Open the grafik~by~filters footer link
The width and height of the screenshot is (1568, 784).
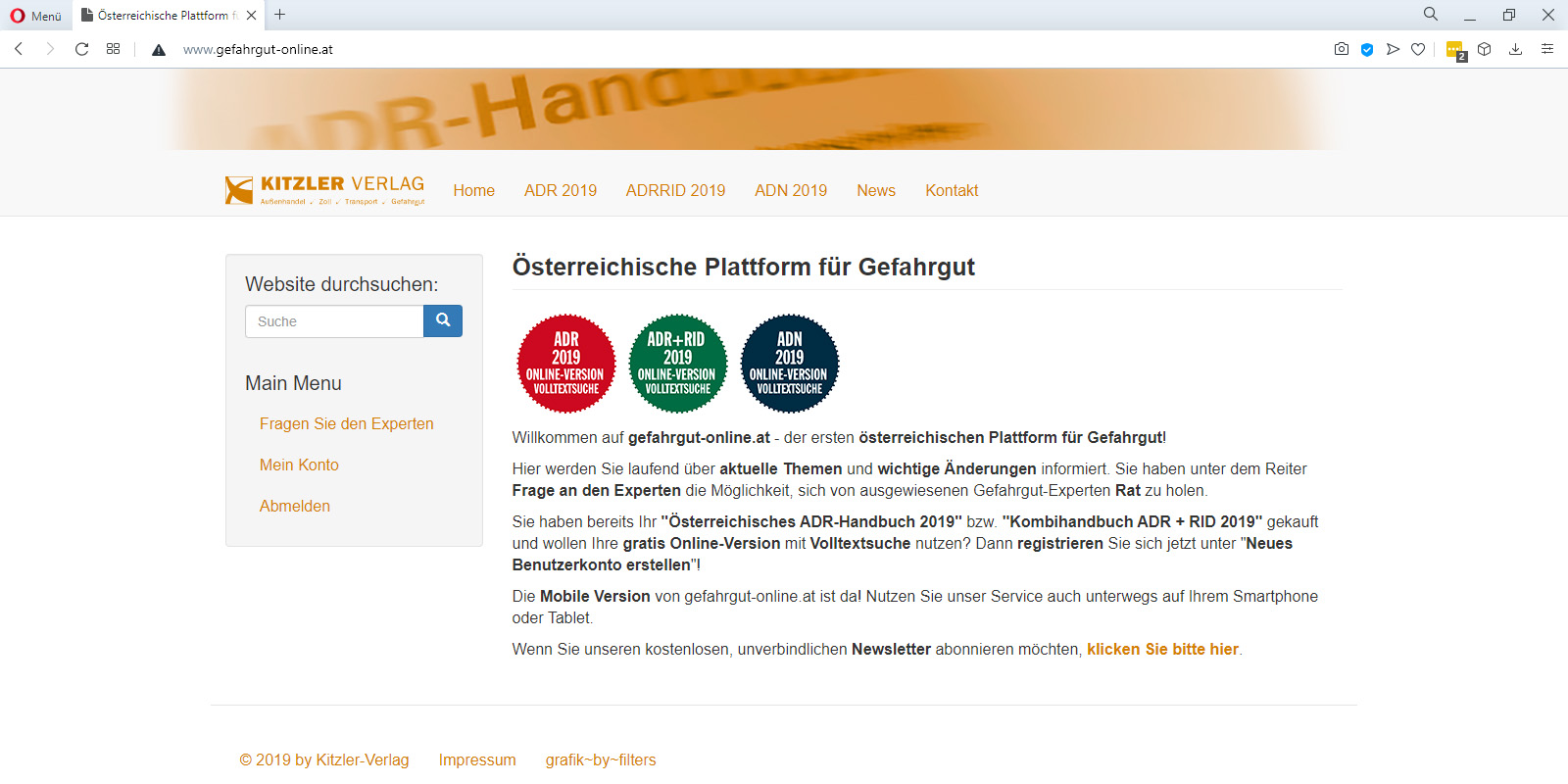click(601, 759)
